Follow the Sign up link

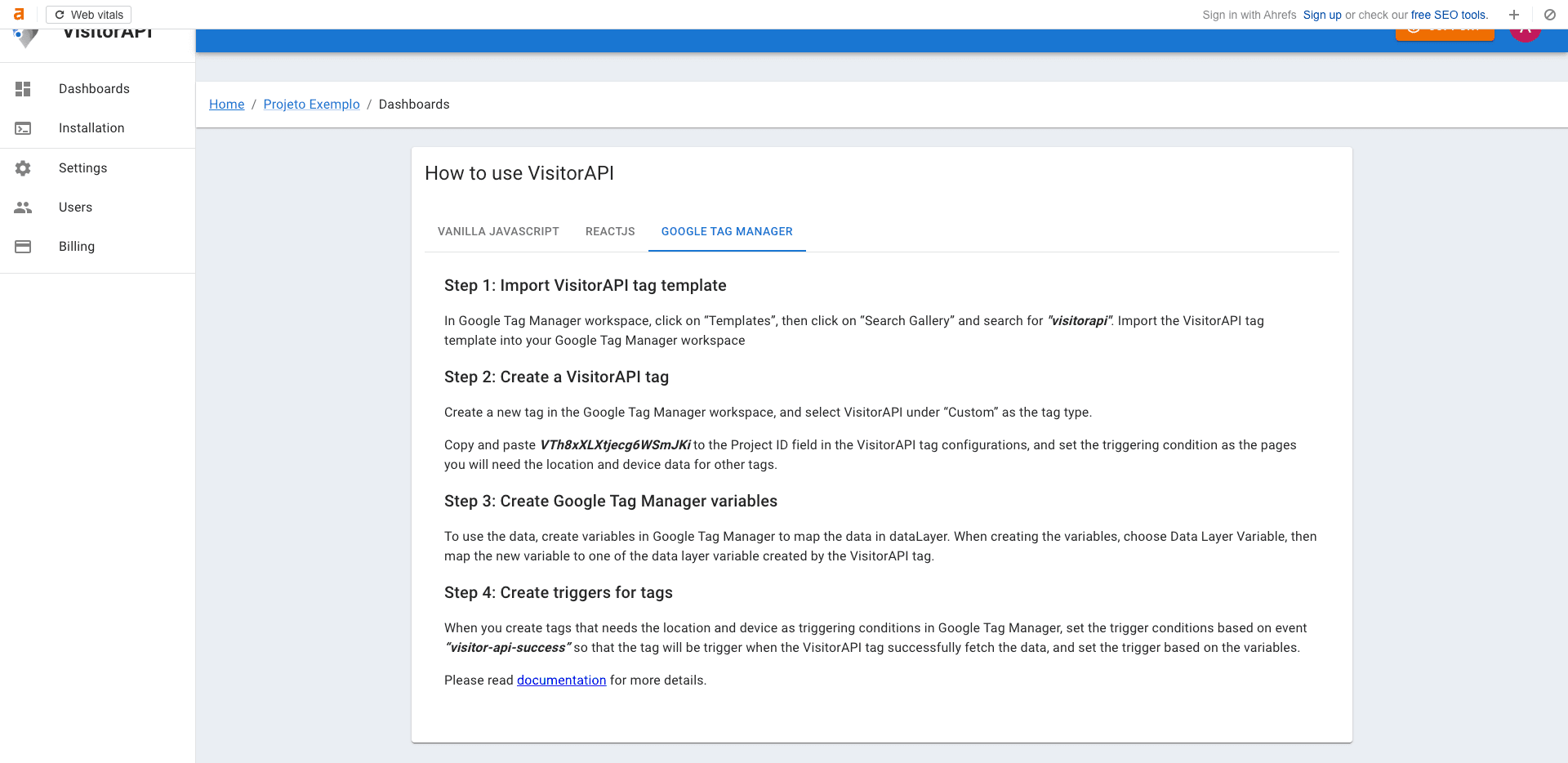[1322, 15]
